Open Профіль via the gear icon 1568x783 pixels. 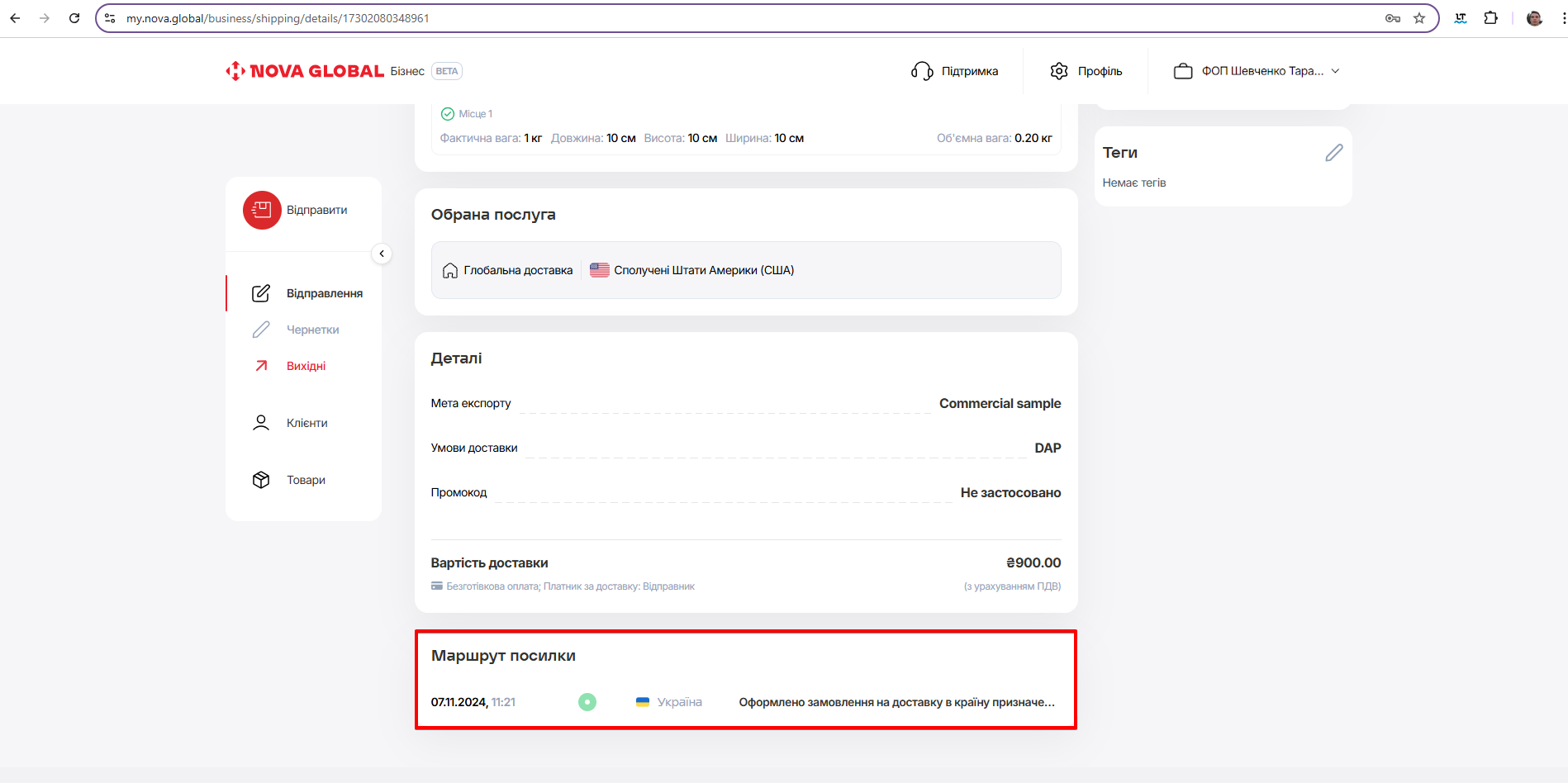1059,71
